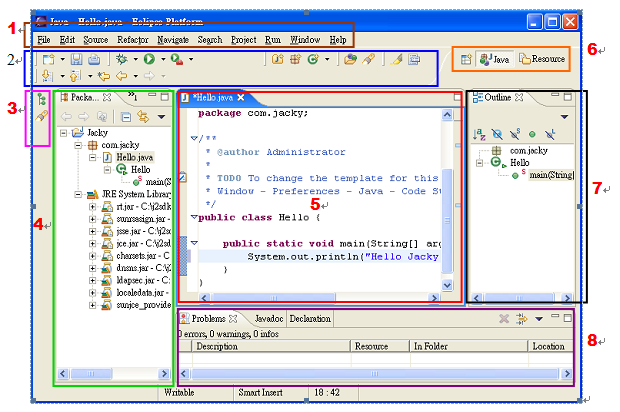Toggle alphabetical Sort in Outline
Screen dimensions: 620x412
coord(479,134)
